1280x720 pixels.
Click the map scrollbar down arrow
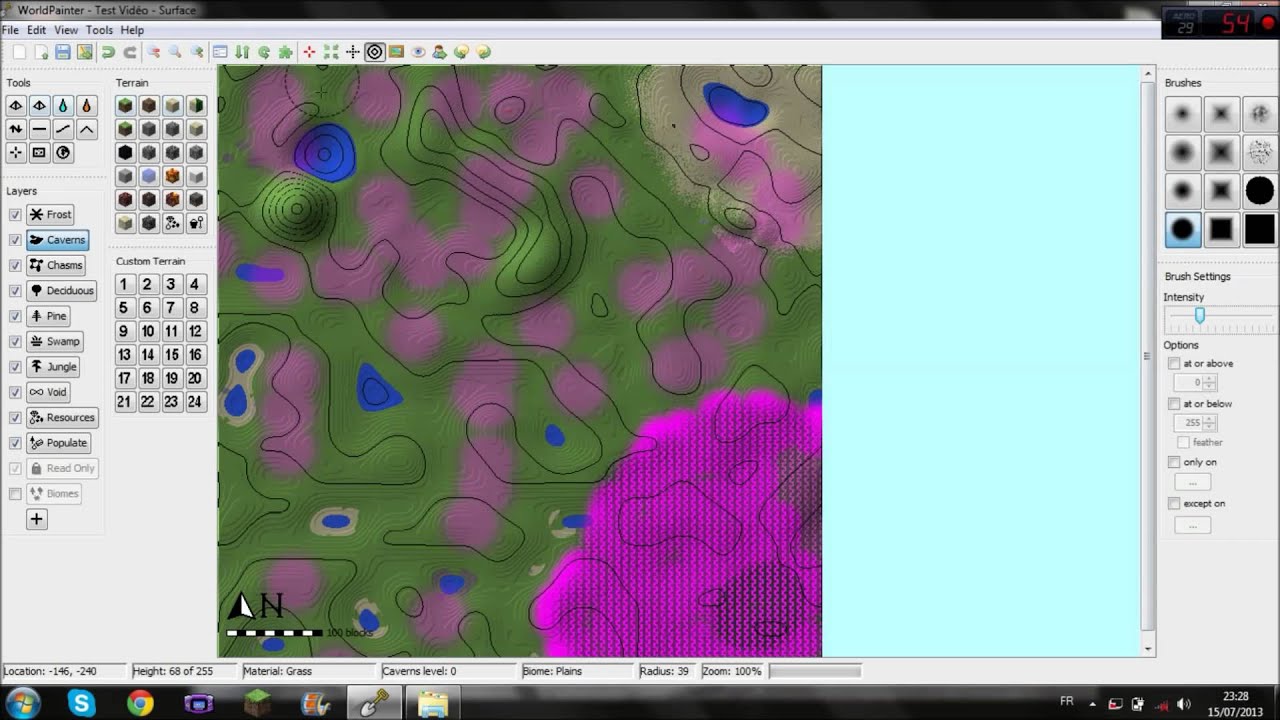[1147, 650]
